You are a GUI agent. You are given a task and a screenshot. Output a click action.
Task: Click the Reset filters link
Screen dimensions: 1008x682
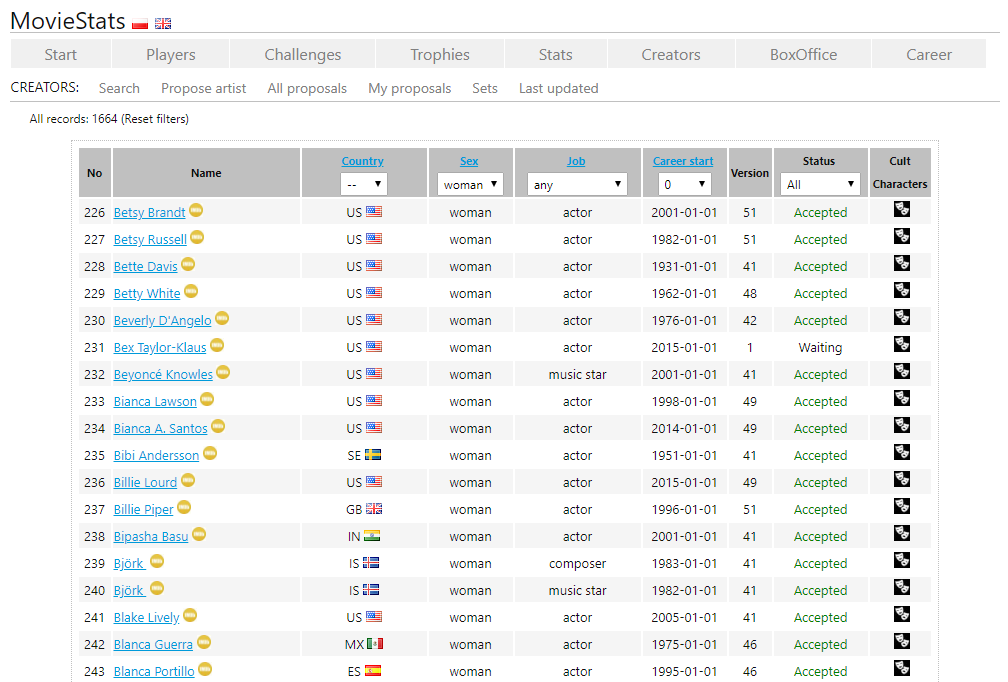(155, 119)
